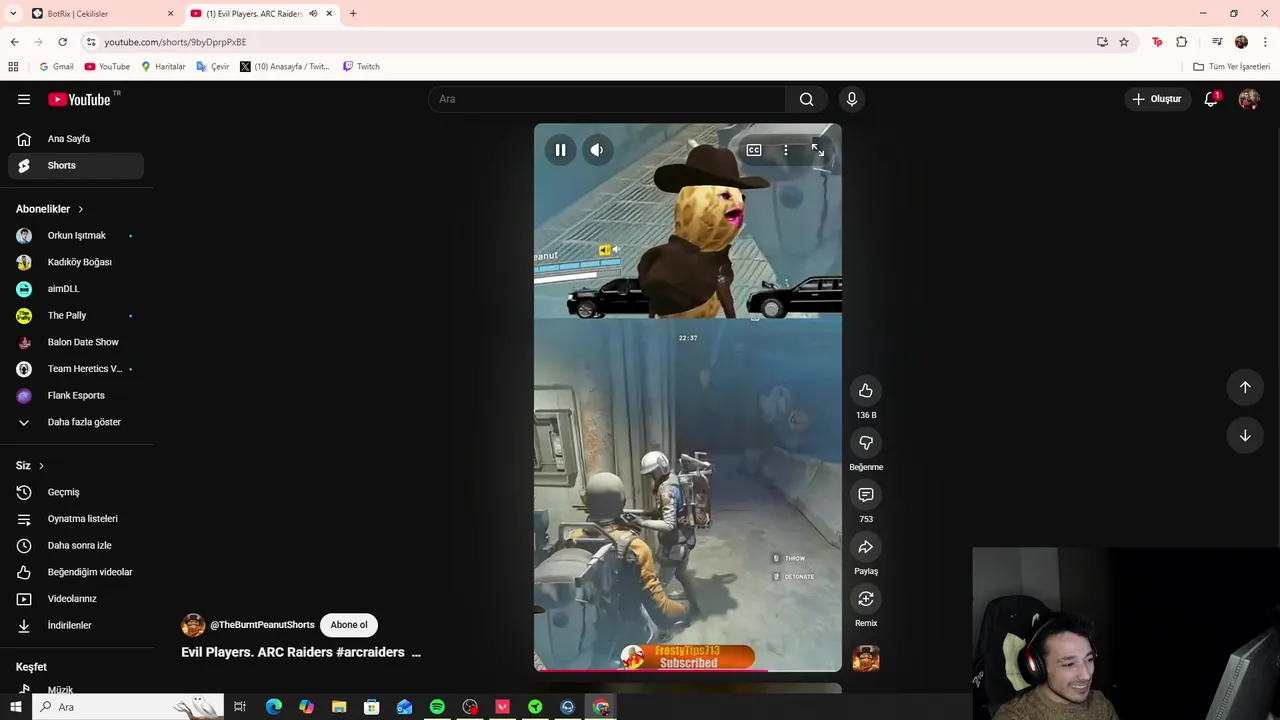Select Ana Sayfa in the sidebar

(76, 139)
